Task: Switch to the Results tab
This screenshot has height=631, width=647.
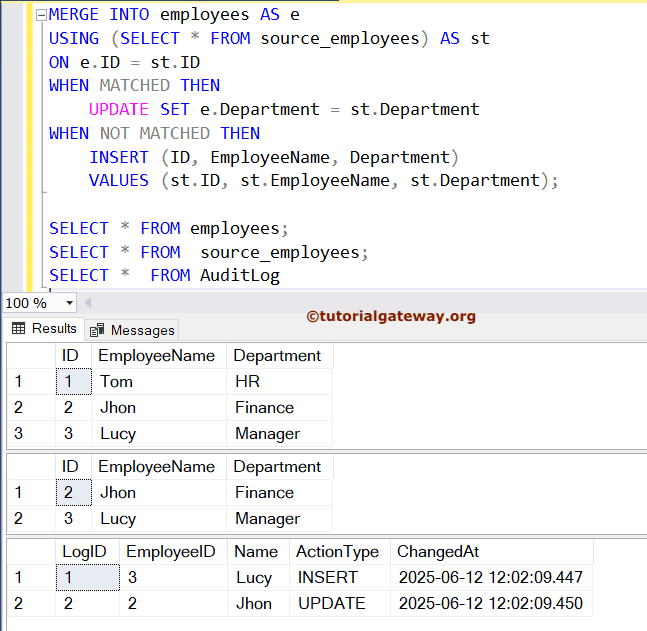Action: [44, 328]
